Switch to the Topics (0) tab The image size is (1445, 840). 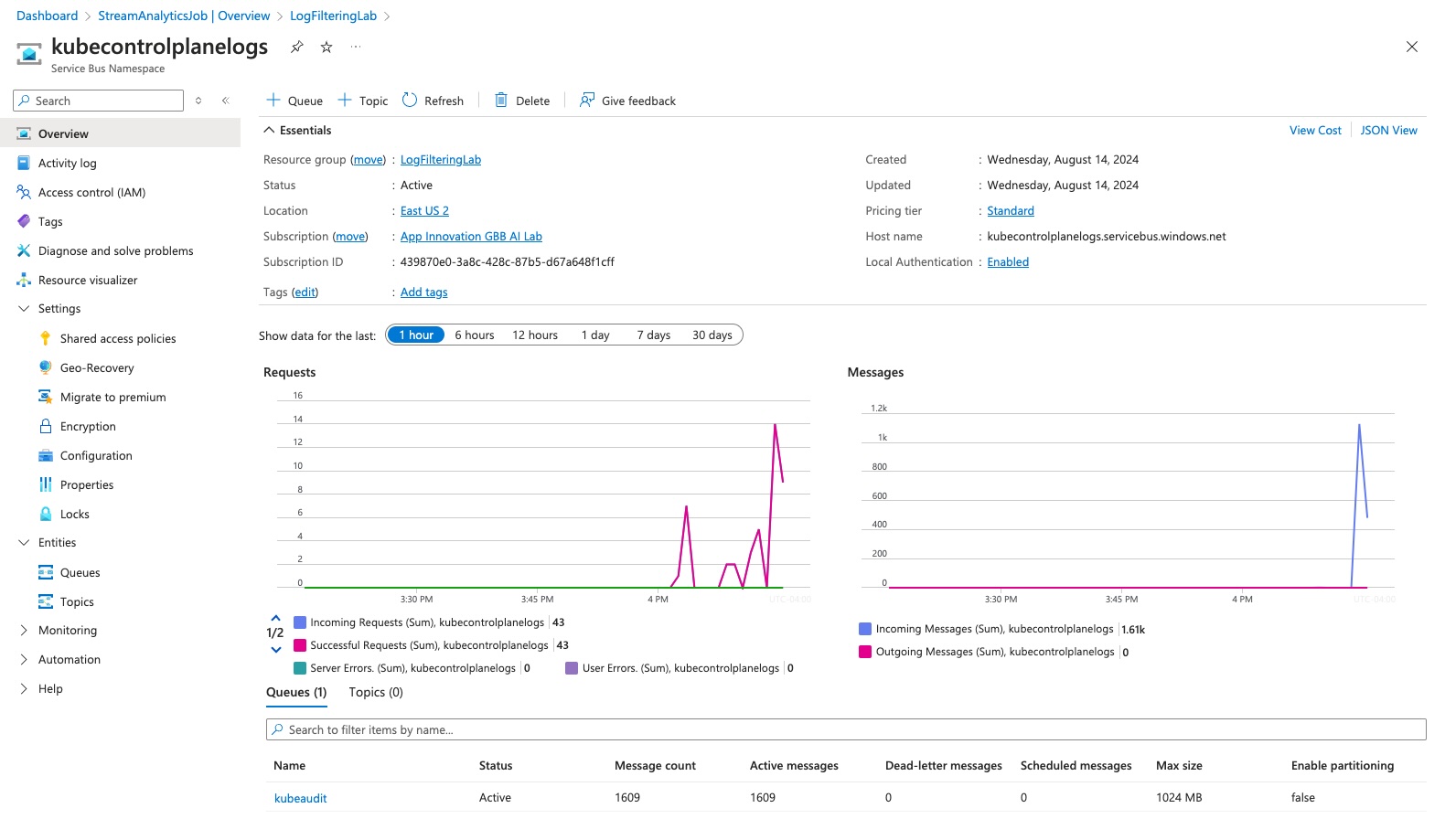[376, 693]
